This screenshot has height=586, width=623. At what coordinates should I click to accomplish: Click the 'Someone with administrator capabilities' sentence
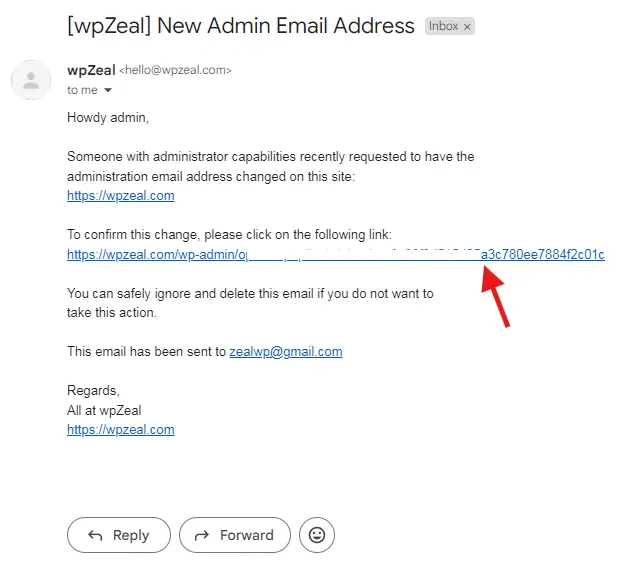(x=270, y=157)
